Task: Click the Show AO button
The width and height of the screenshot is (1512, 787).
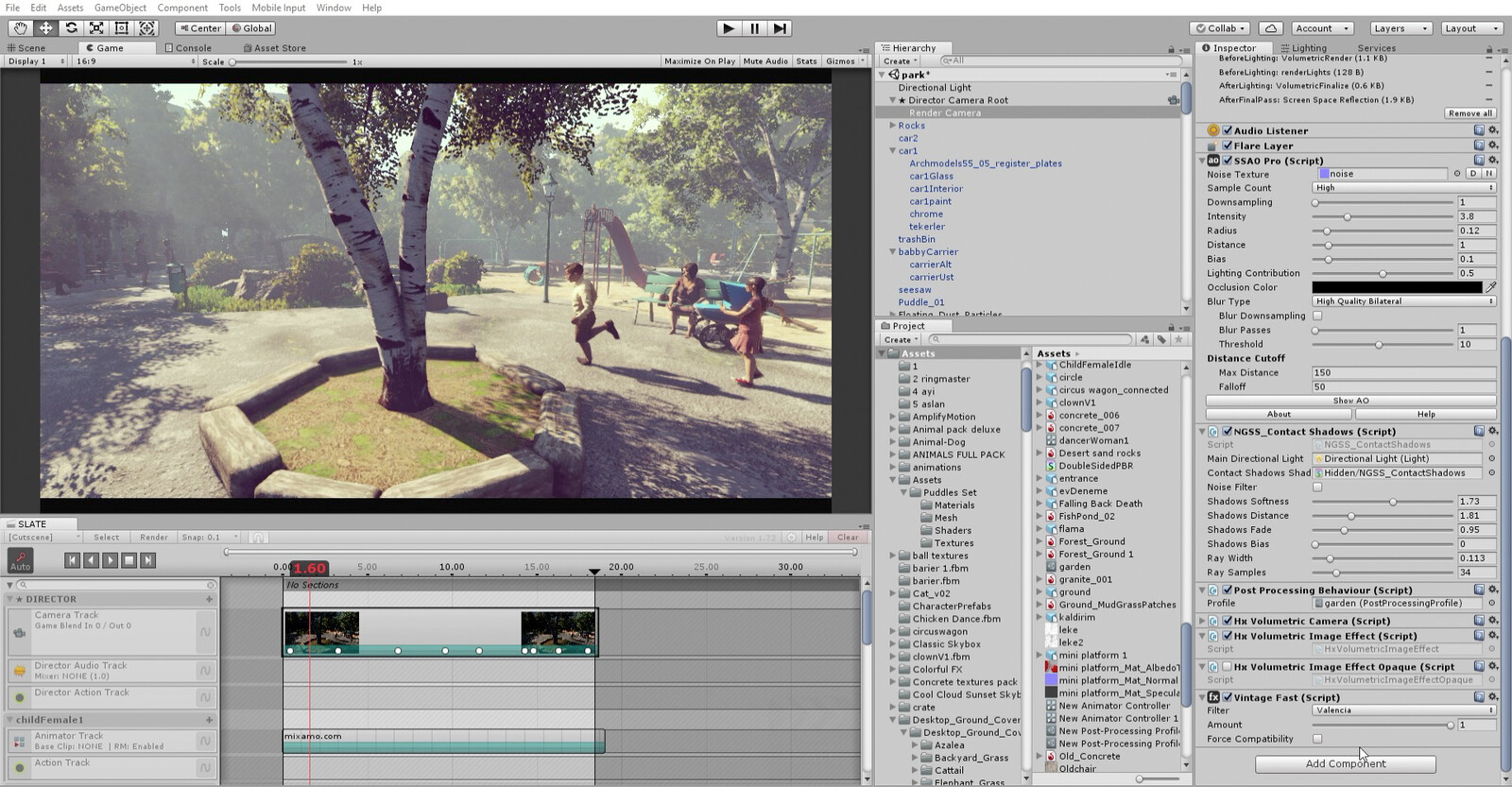Action: pos(1350,401)
